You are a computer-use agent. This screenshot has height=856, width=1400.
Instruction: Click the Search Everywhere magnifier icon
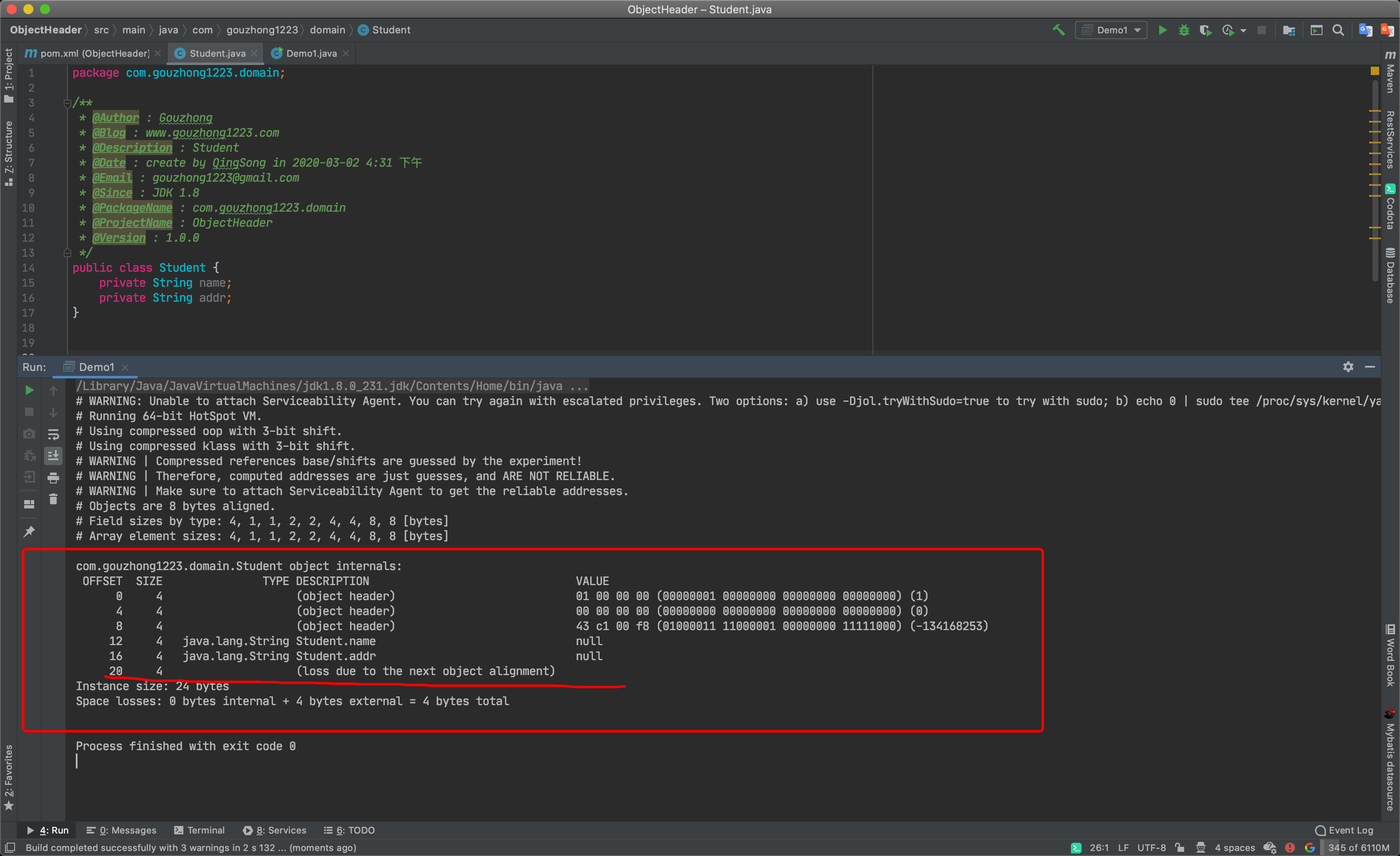1338,30
